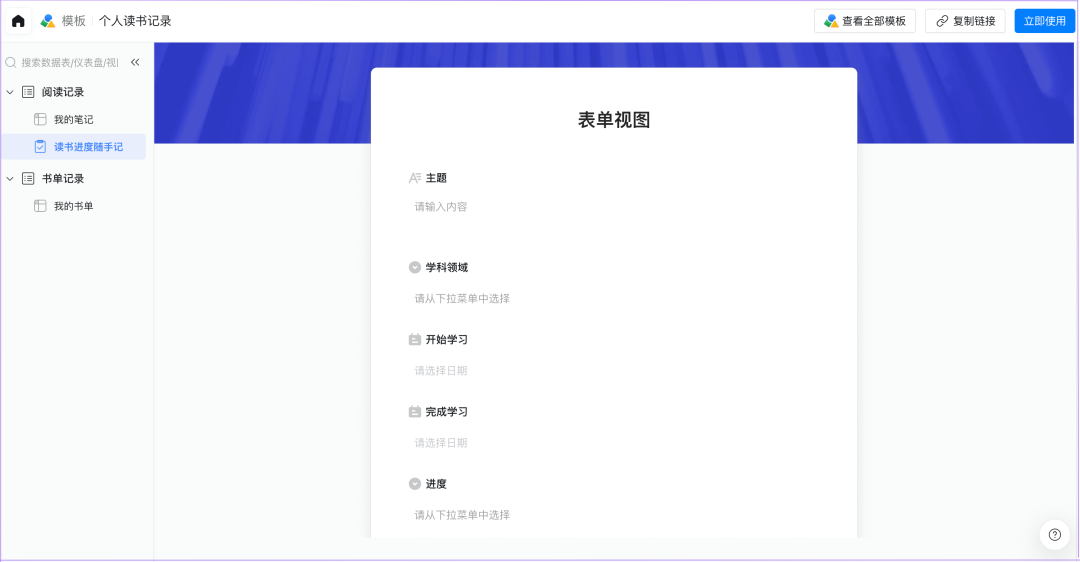Click the 复制链接 button
Viewport: 1080px width, 562px height.
point(965,21)
